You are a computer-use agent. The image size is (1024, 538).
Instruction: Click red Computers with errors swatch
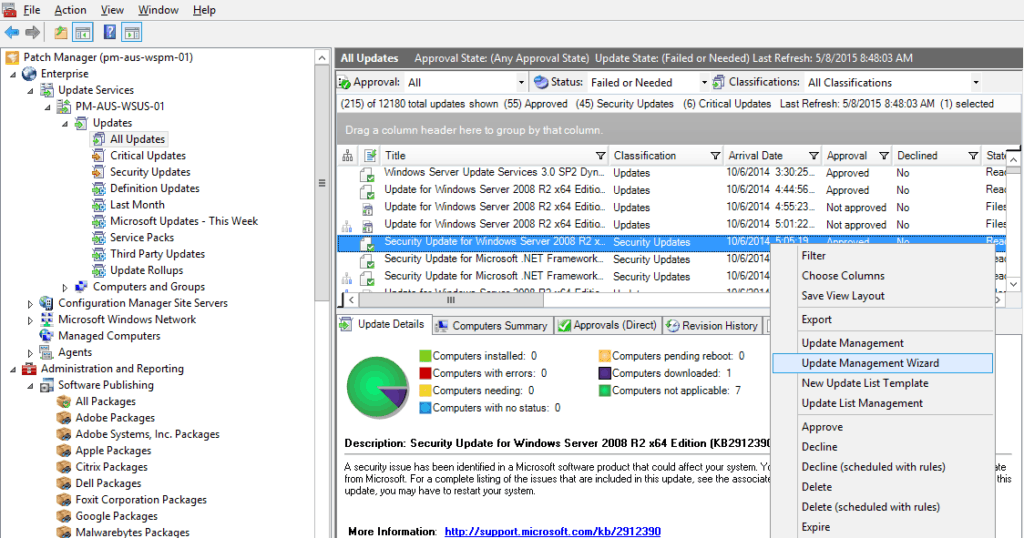(x=425, y=373)
